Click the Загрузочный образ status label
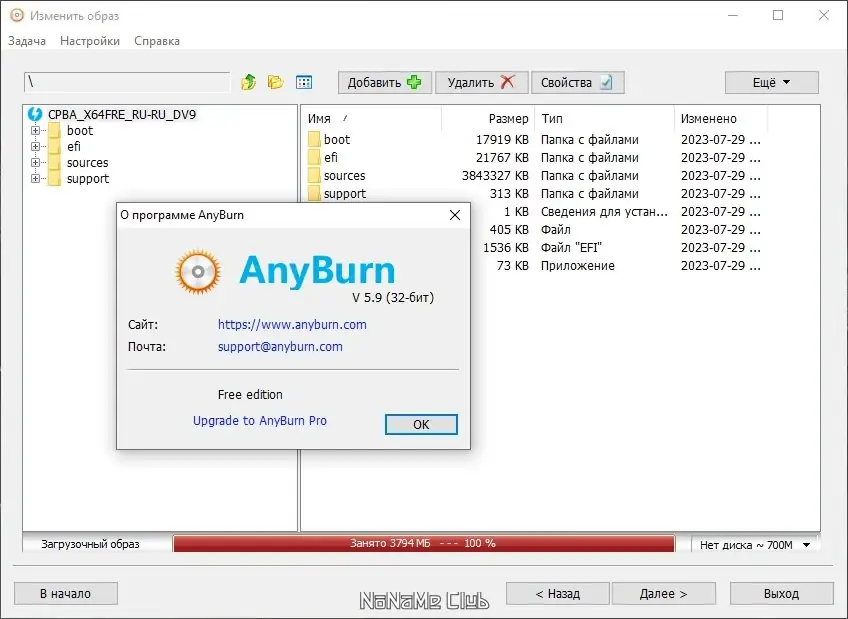Image resolution: width=848 pixels, height=619 pixels. point(90,544)
